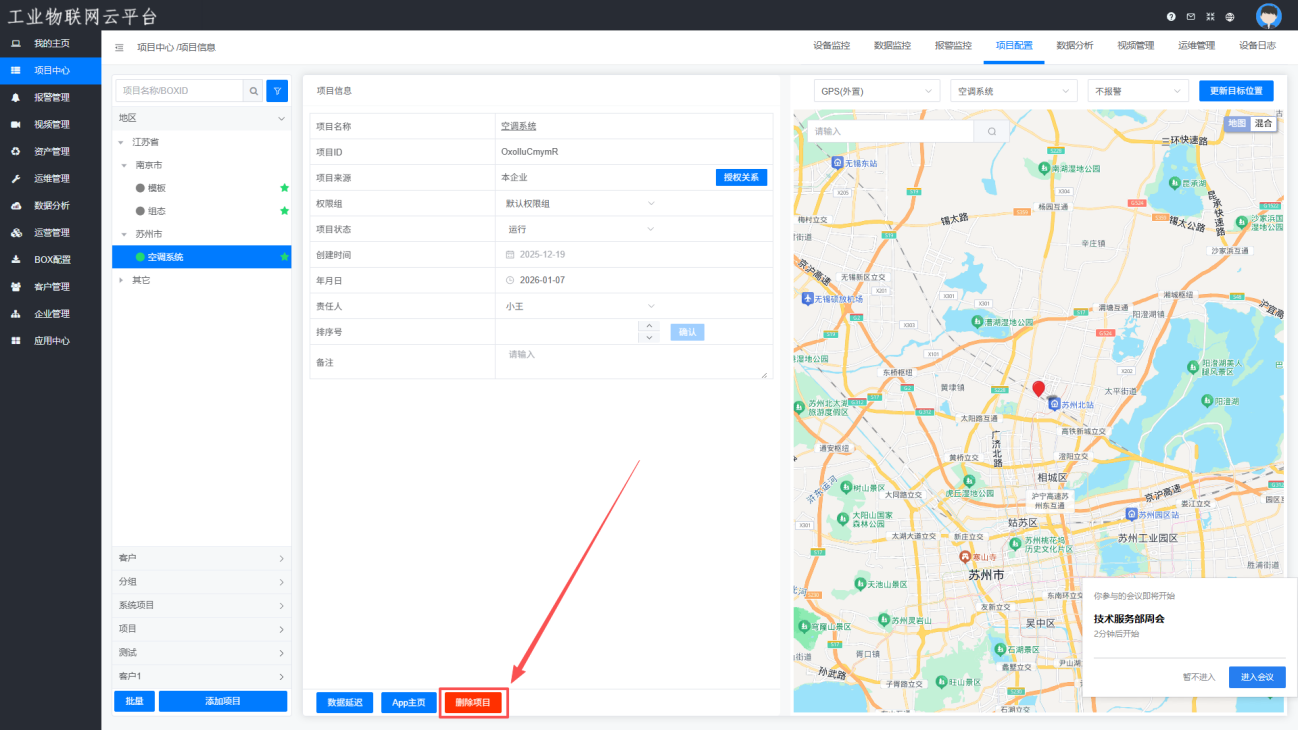
Task: Open 报警管理 in the left sidebar
Action: [x=51, y=98]
